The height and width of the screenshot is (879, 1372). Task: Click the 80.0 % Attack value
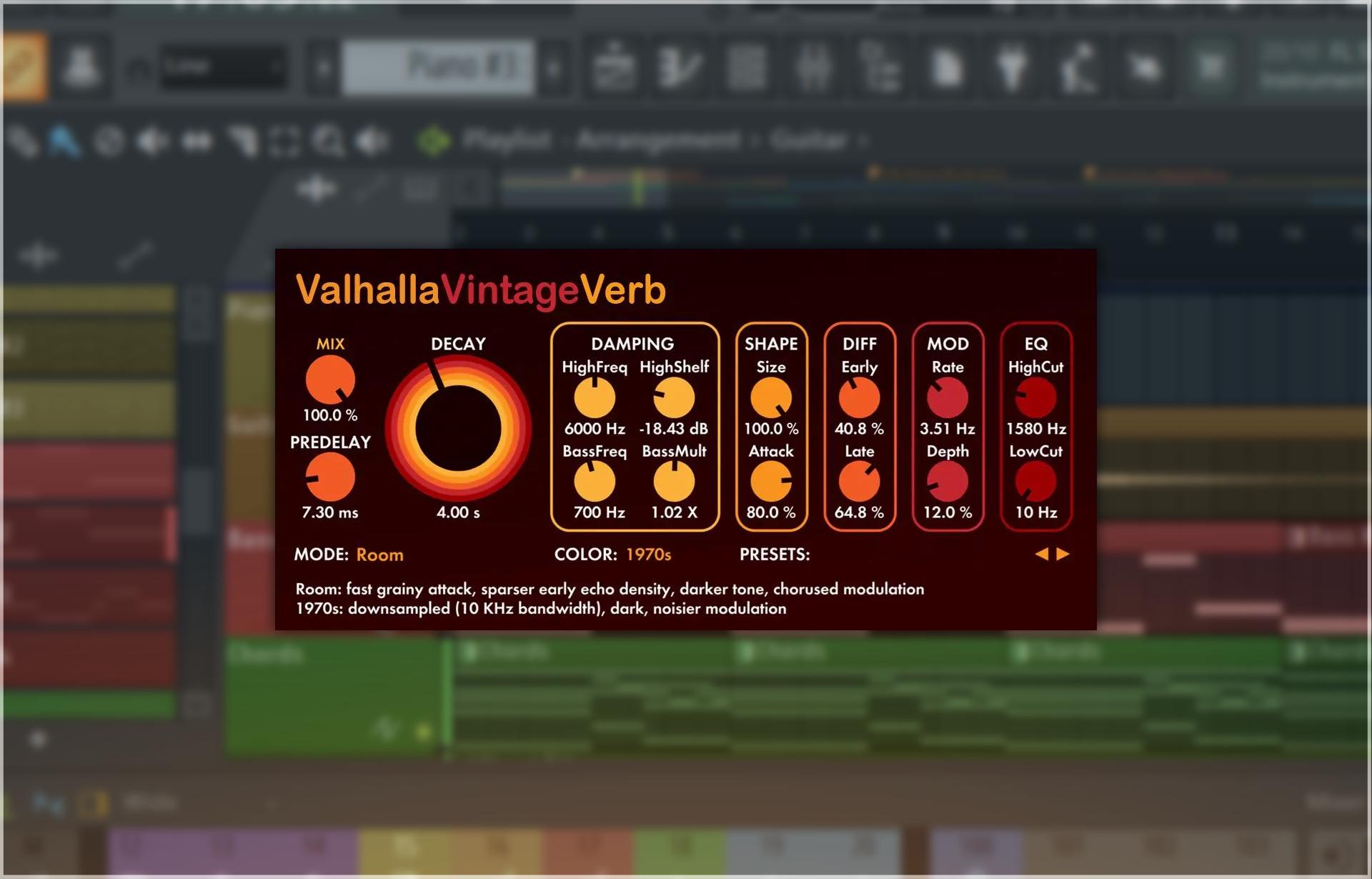tap(771, 512)
